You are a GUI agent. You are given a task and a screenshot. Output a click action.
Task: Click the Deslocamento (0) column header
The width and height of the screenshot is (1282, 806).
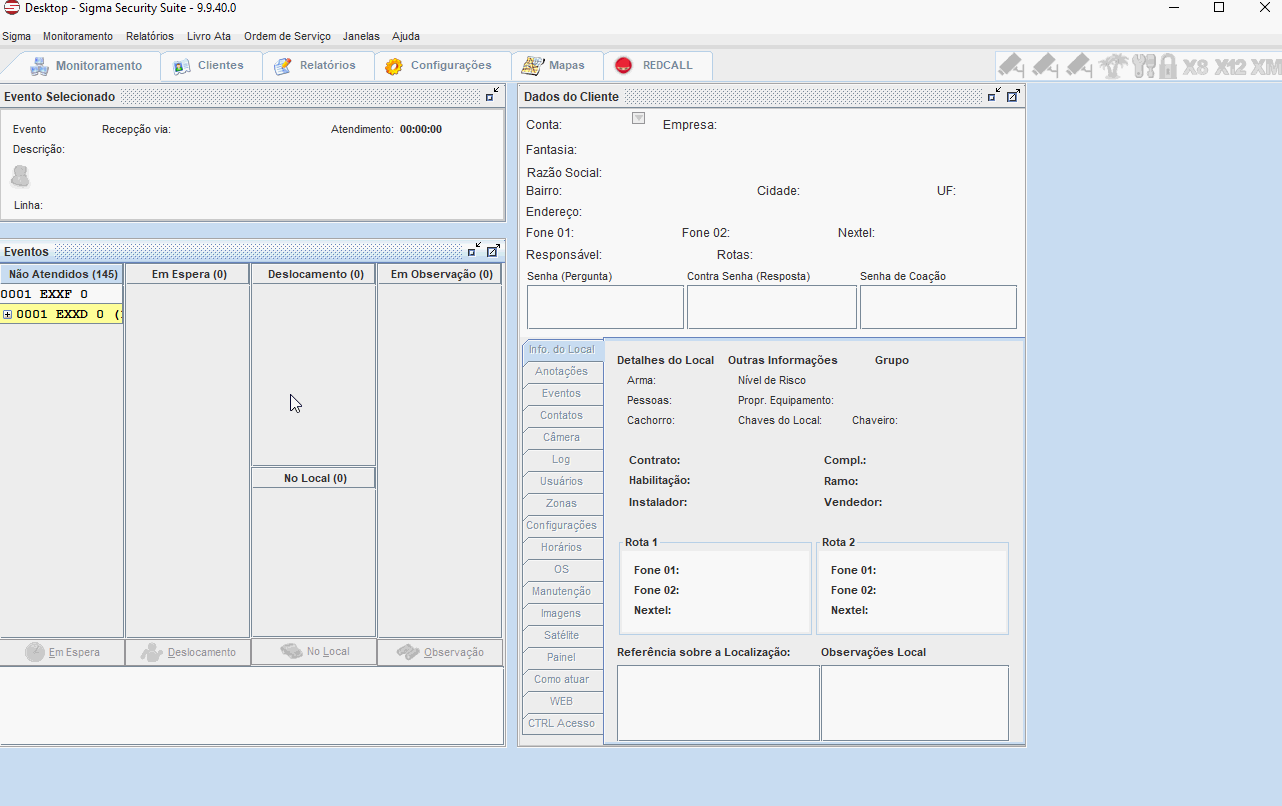[x=315, y=274]
